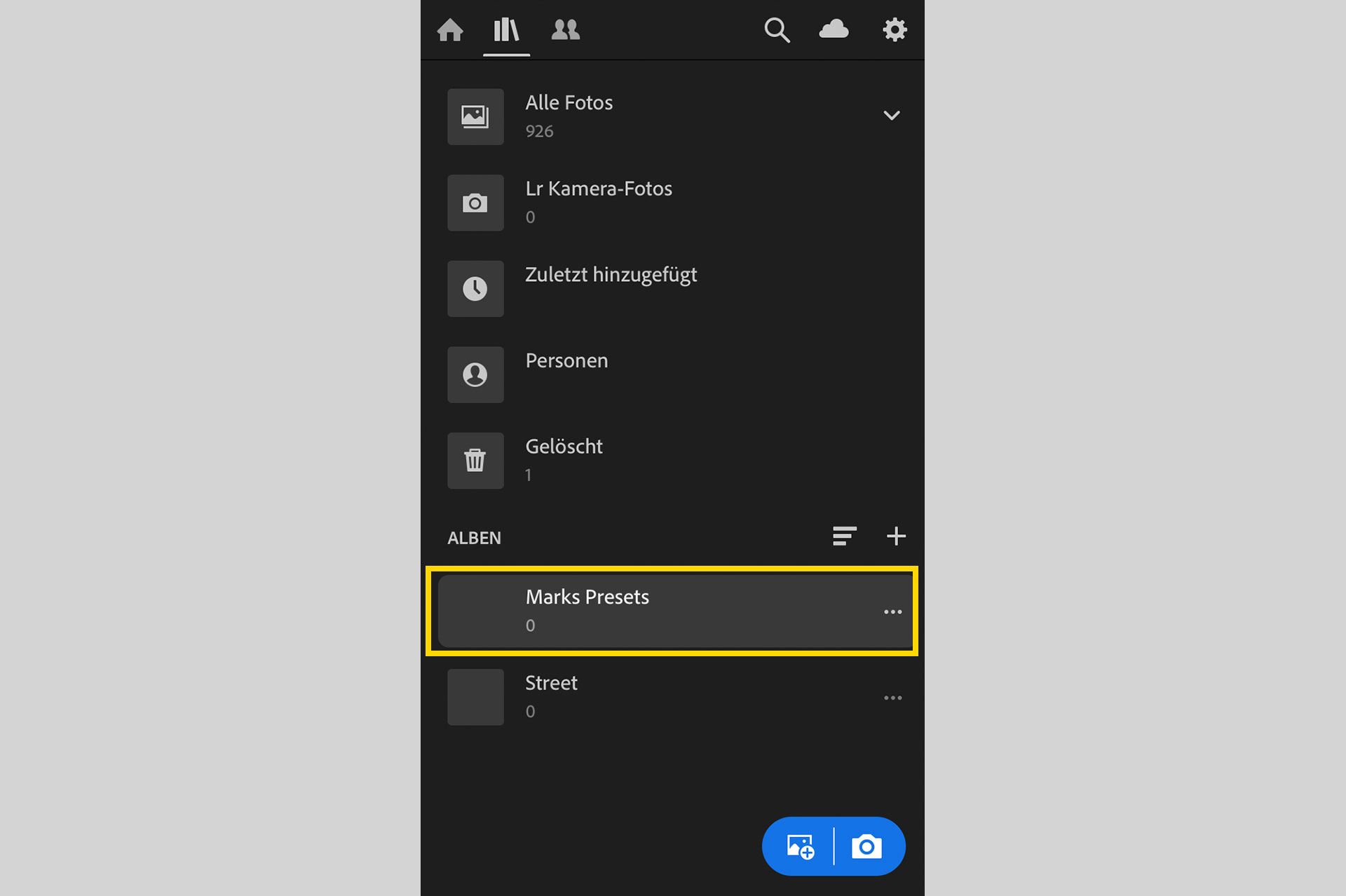Go to the Home tab icon

[450, 30]
